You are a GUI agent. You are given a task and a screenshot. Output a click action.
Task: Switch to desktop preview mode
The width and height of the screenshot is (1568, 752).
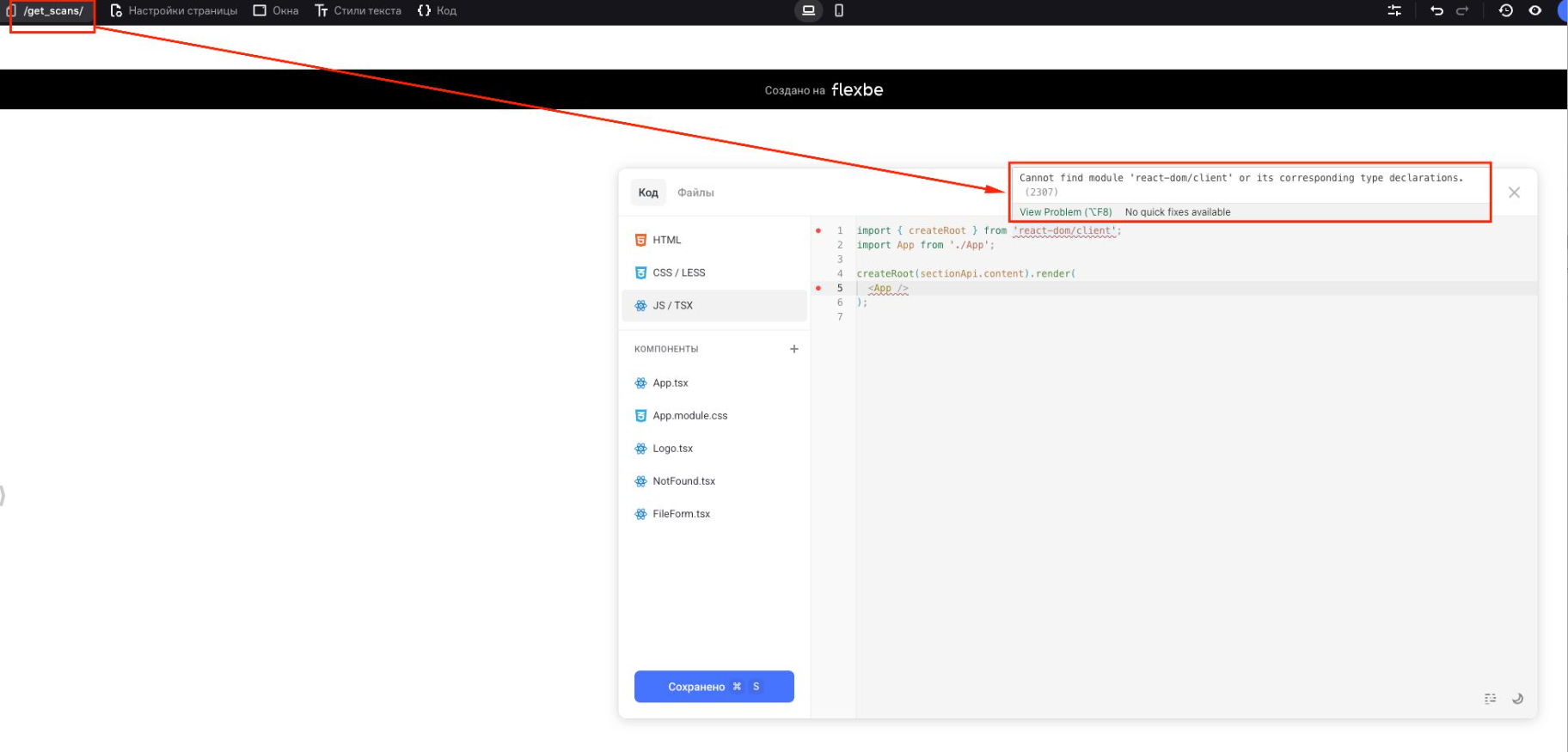click(808, 11)
